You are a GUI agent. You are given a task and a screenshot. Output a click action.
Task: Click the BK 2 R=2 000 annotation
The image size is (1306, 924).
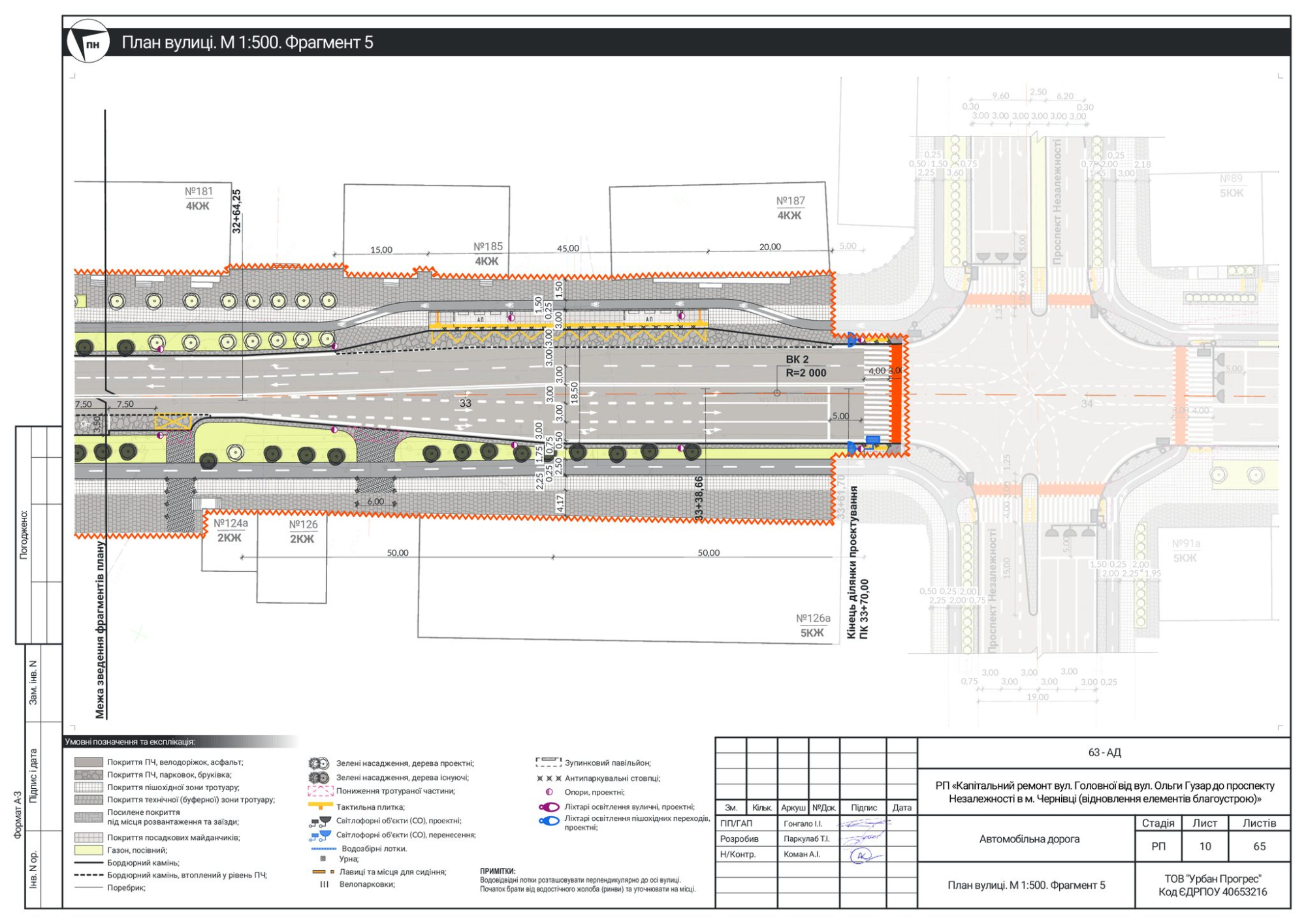point(805,366)
